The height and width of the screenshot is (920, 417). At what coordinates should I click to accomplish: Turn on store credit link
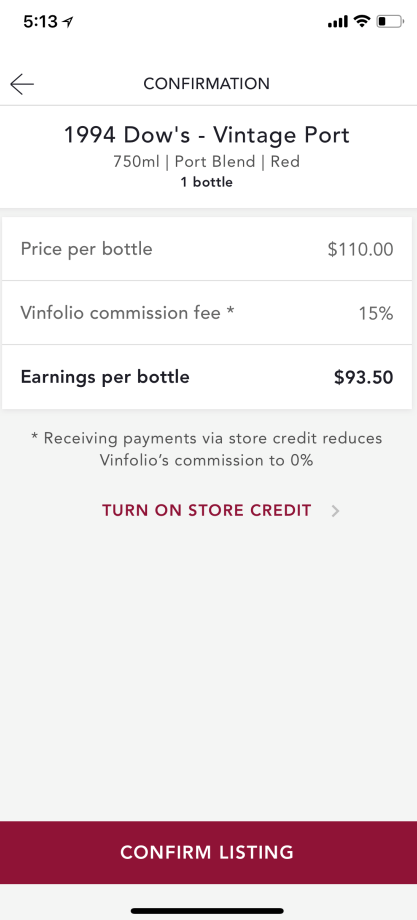(206, 510)
